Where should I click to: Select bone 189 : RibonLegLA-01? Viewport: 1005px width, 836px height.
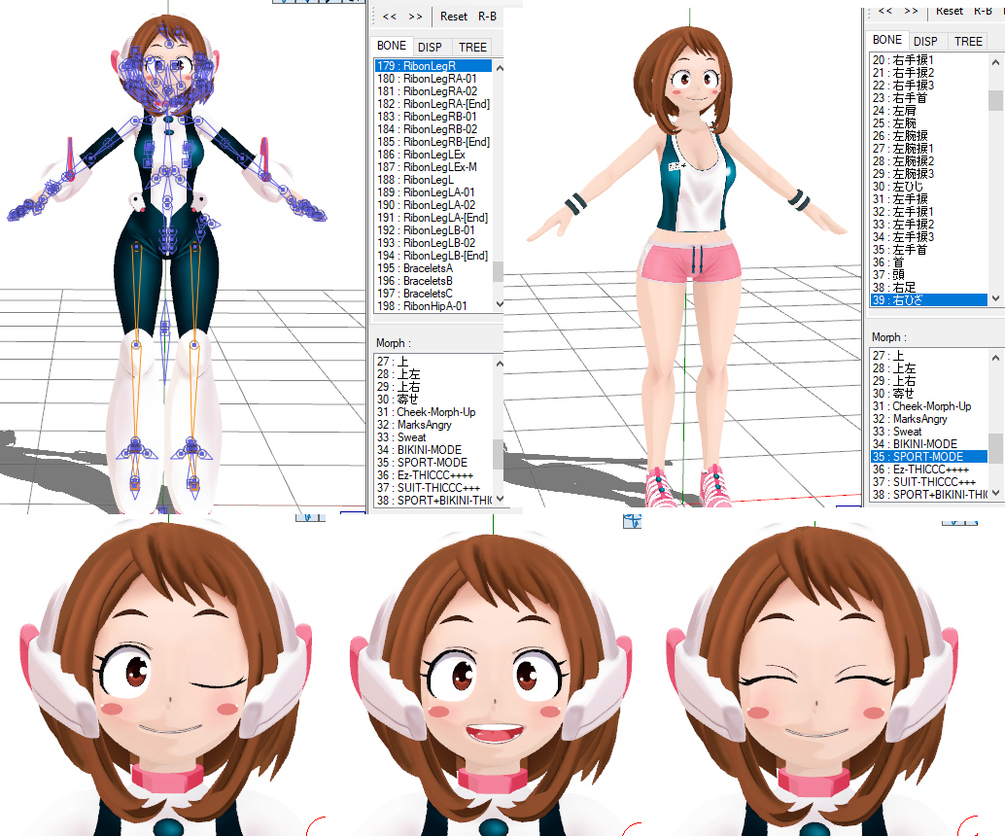[433, 192]
